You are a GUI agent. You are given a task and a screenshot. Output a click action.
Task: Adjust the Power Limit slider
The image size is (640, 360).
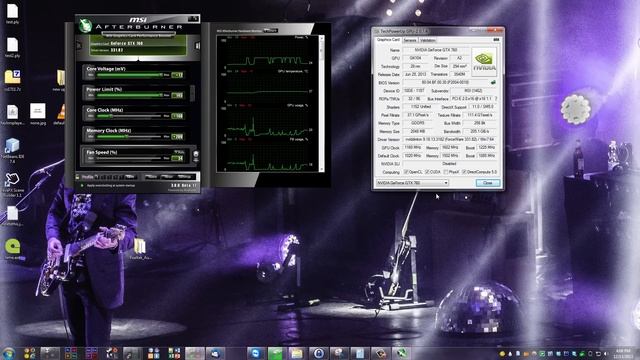point(129,96)
